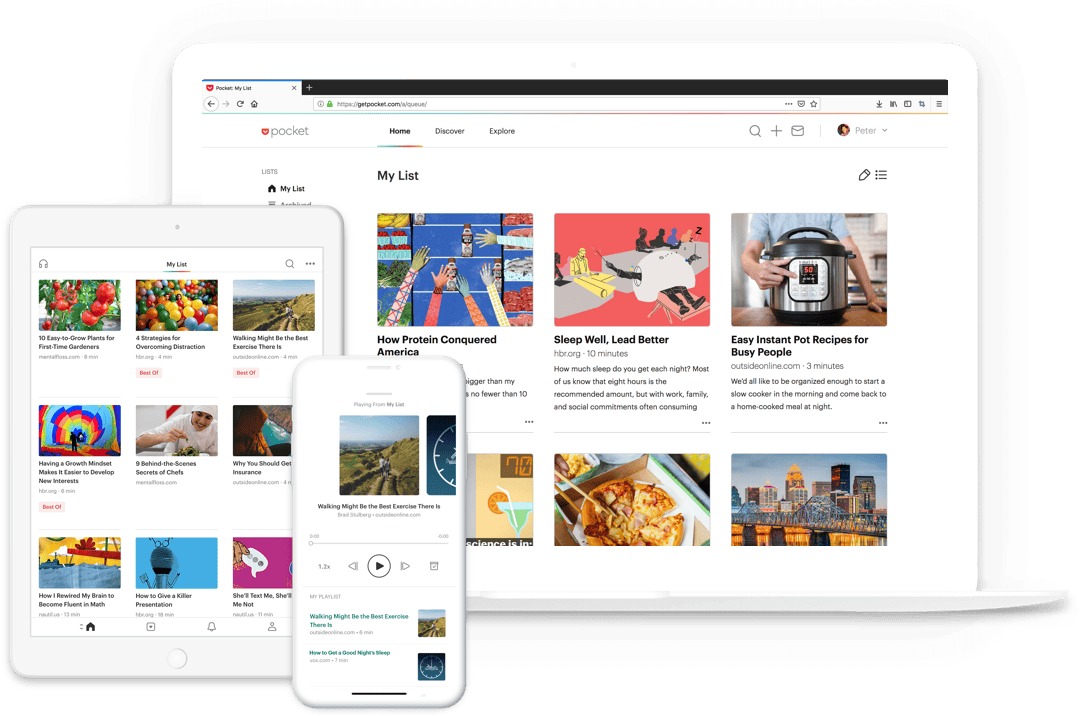
Task: Switch to list view icon beside My List
Action: (881, 175)
